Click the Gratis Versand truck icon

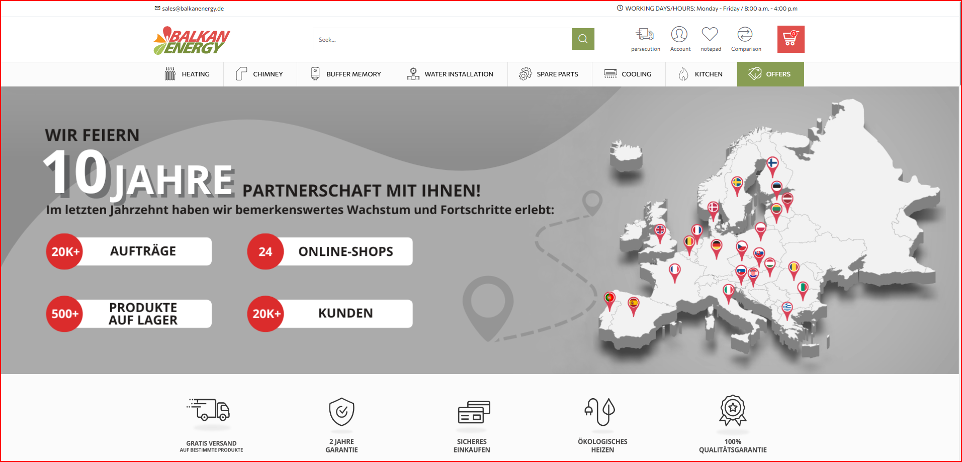208,409
